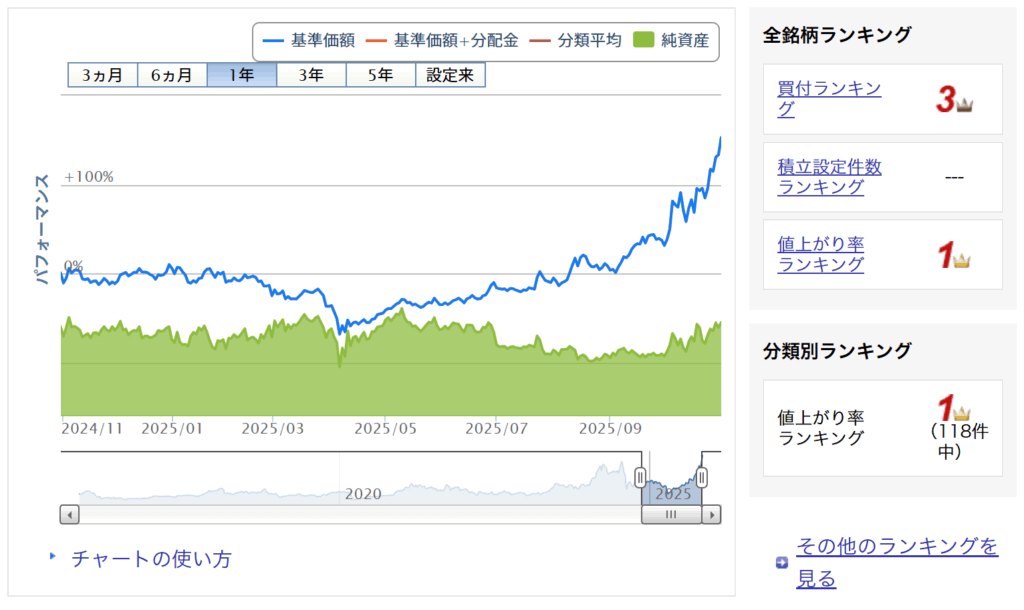Click the right range handle in the navigator
1024x610 pixels.
click(x=702, y=477)
